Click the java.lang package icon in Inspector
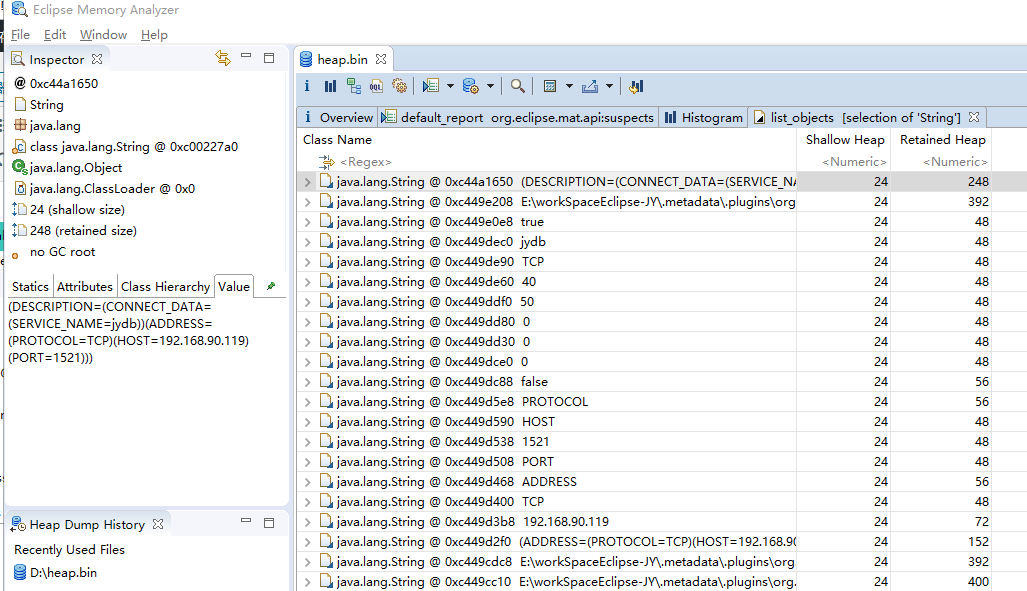Viewport: 1027px width, 591px height. point(20,126)
